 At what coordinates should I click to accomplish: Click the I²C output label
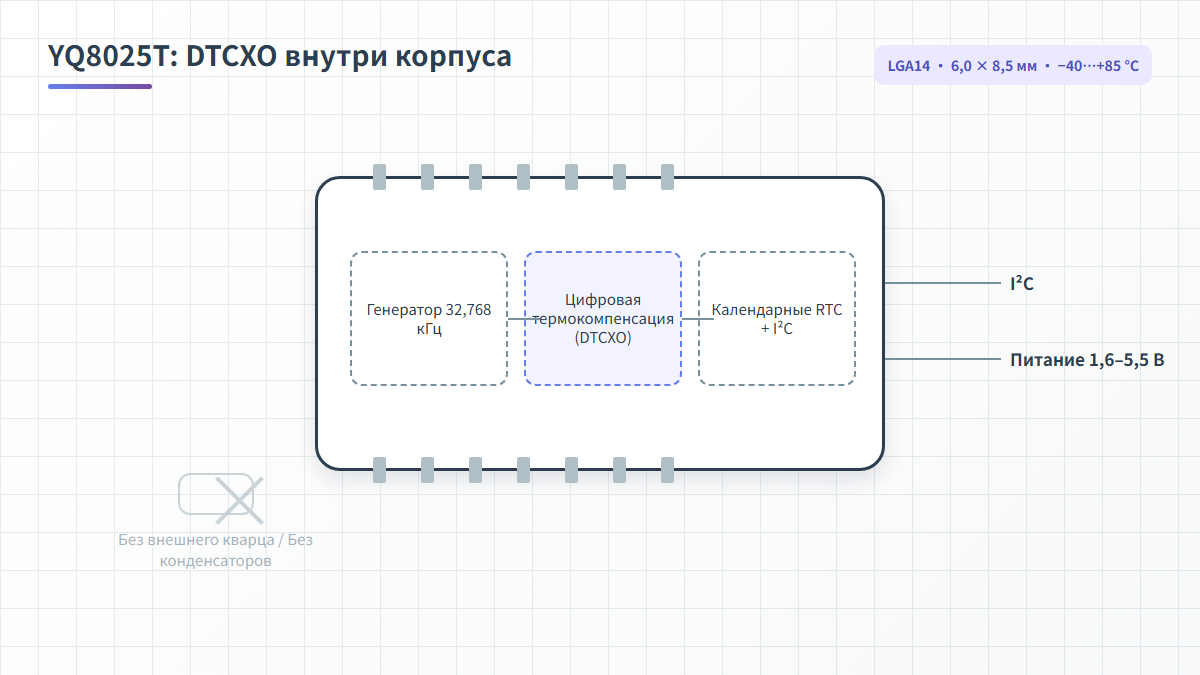point(1022,284)
